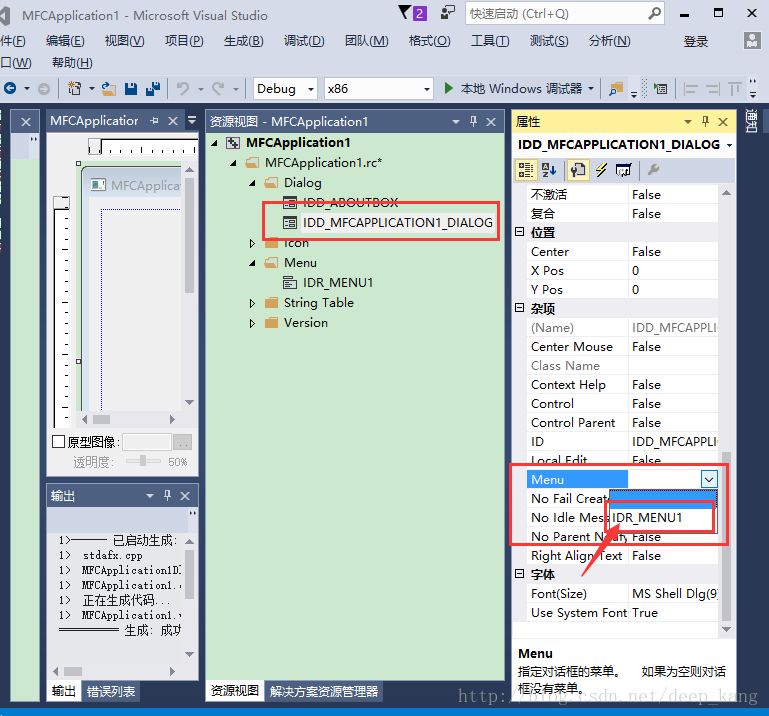
Task: Show properties by category icon
Action: [526, 170]
